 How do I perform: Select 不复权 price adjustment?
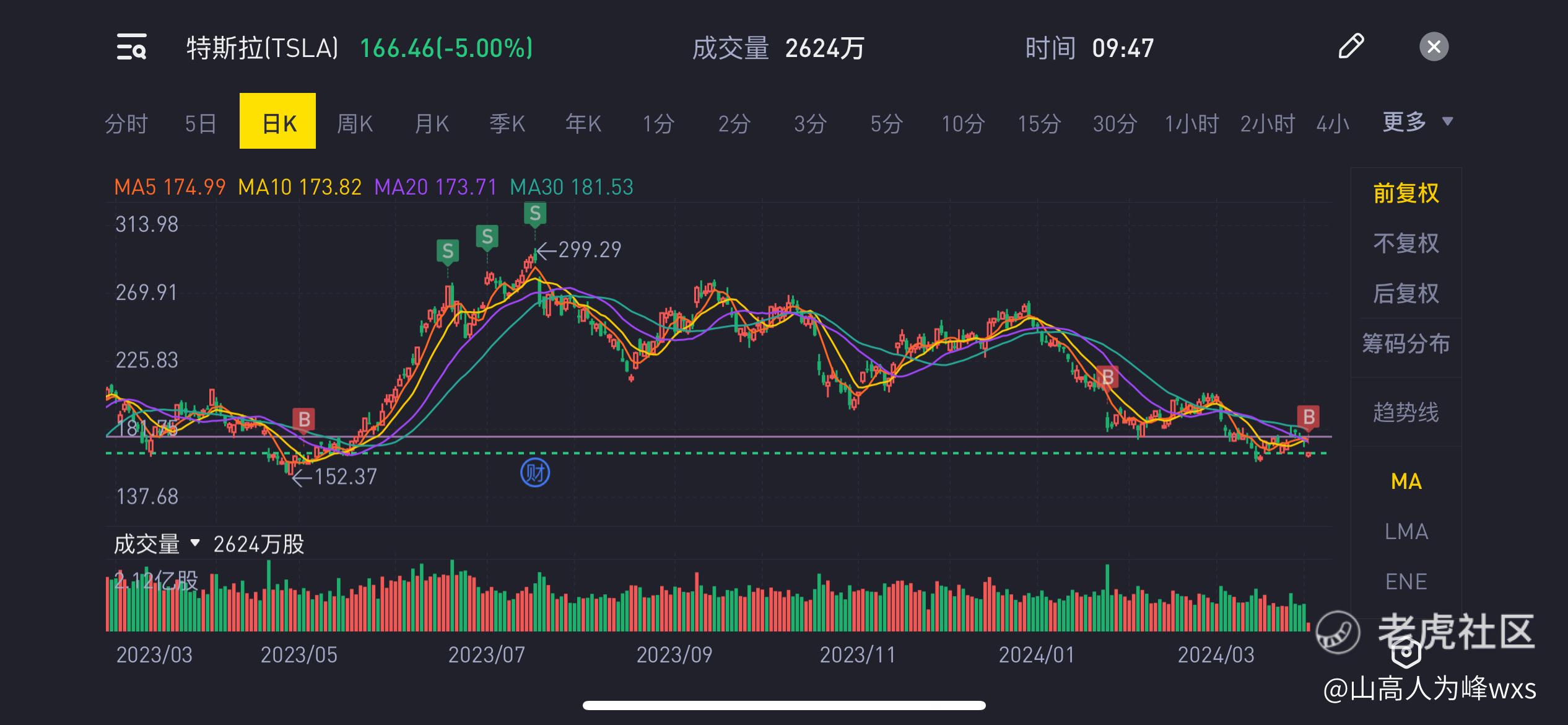click(1406, 244)
